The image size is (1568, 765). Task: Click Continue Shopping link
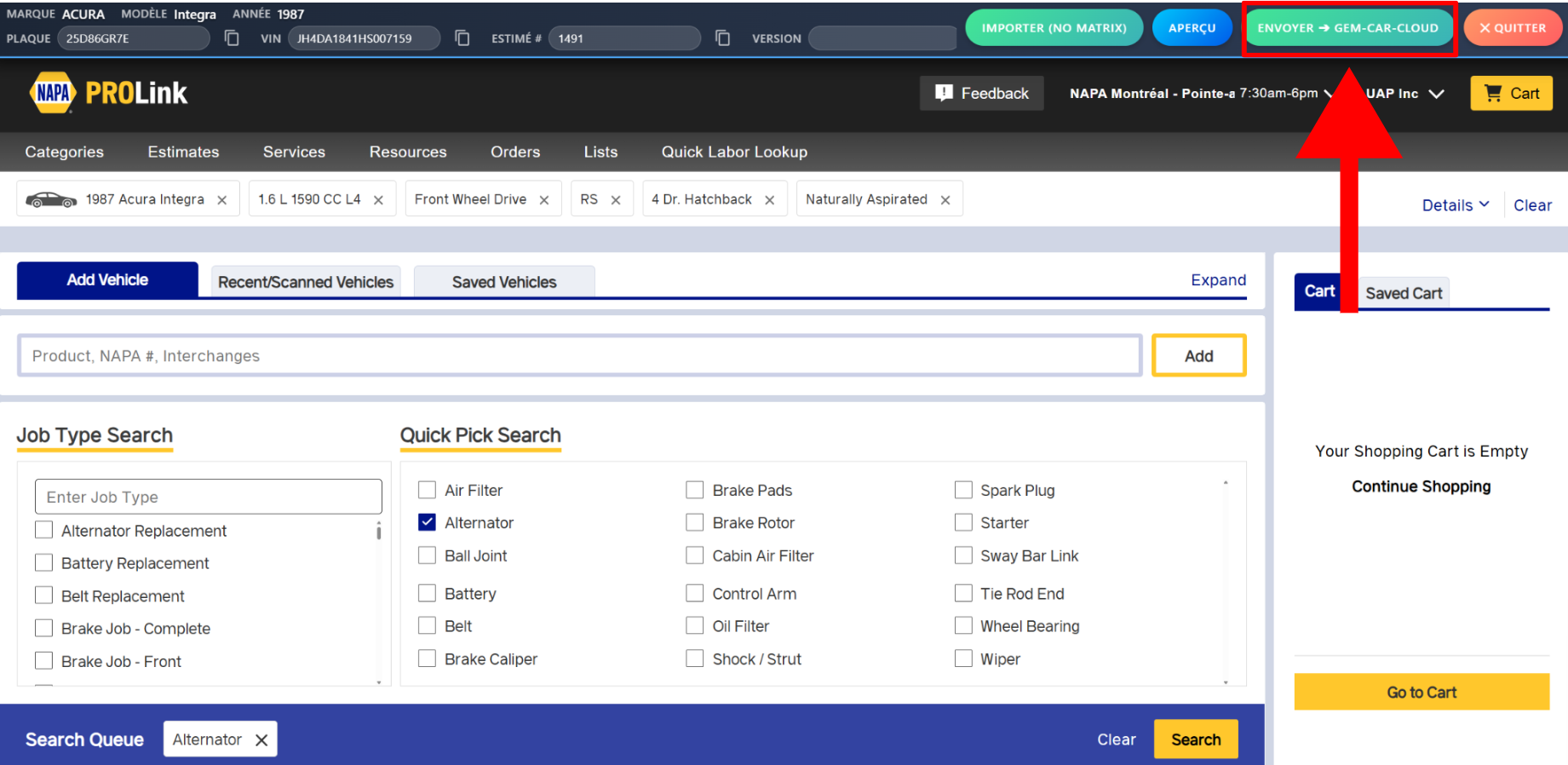point(1421,486)
